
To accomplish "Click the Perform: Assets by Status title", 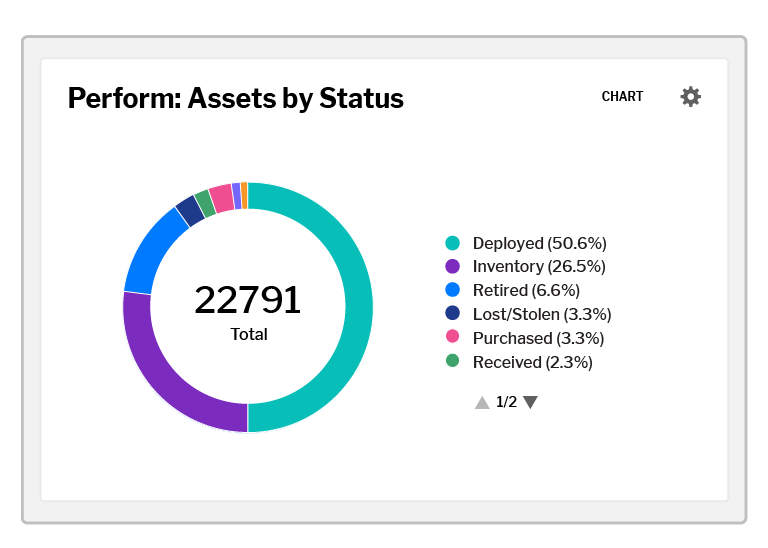I will pyautogui.click(x=236, y=98).
